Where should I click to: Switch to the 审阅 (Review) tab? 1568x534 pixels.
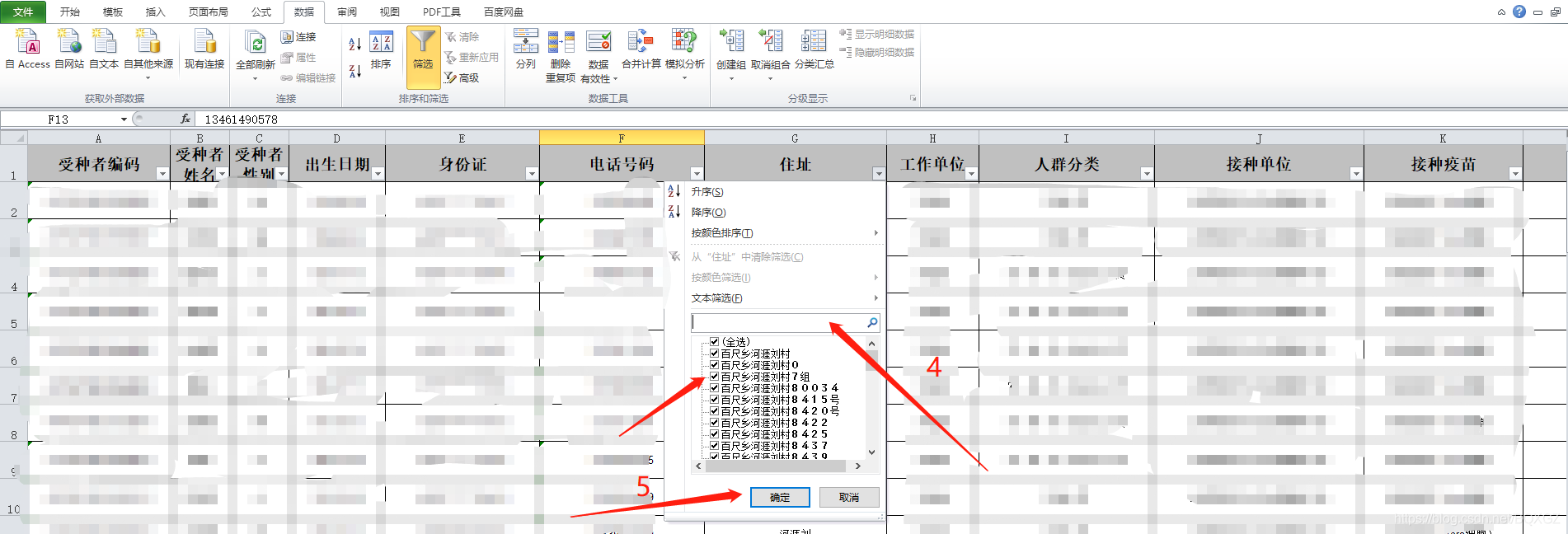pyautogui.click(x=347, y=12)
